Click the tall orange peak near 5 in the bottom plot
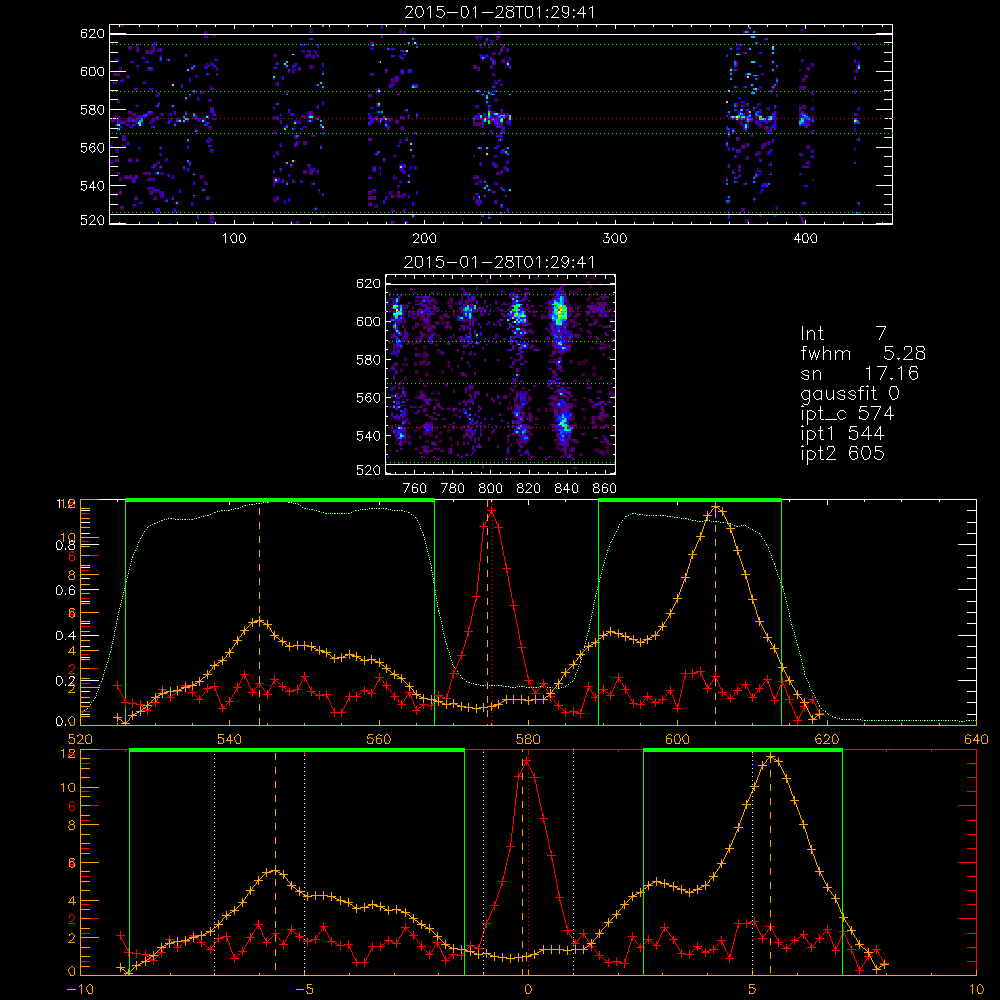 (x=771, y=758)
